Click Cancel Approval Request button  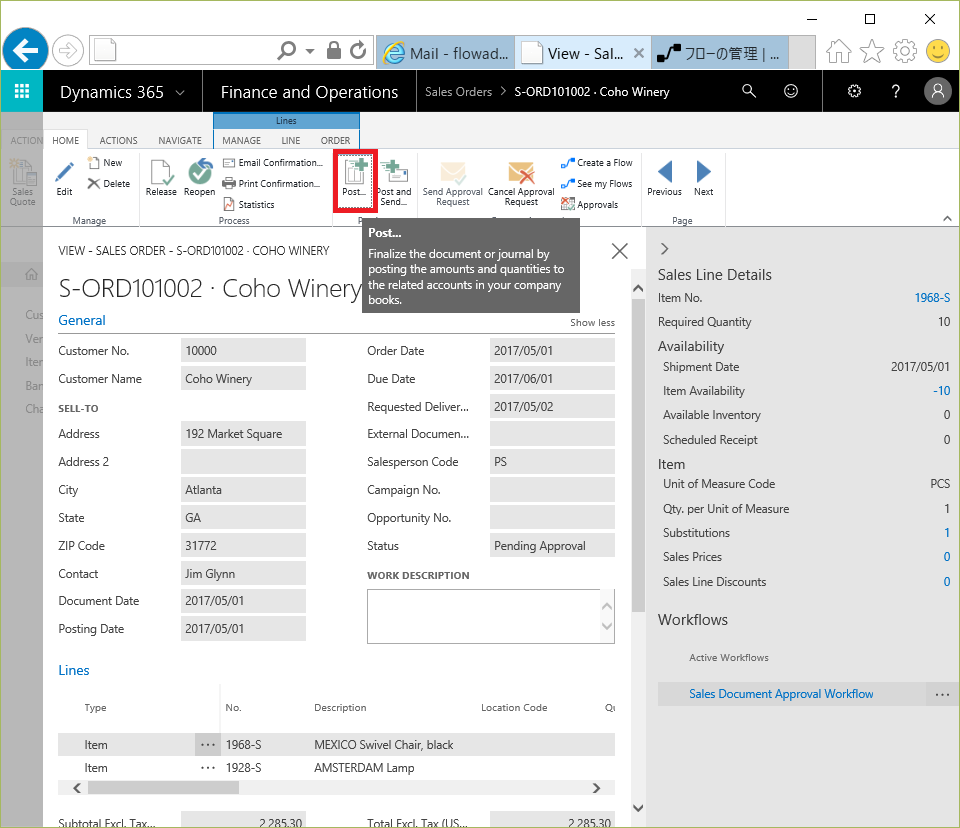point(521,183)
